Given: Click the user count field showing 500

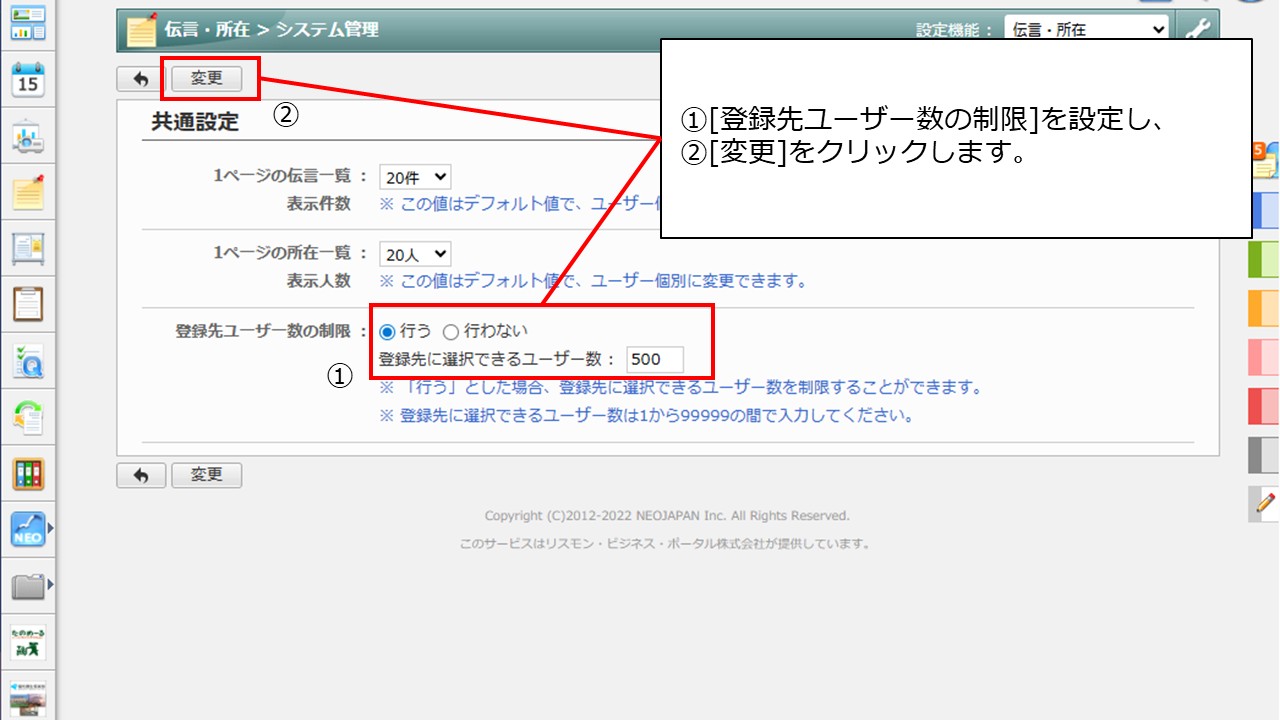Looking at the screenshot, I should click(654, 360).
